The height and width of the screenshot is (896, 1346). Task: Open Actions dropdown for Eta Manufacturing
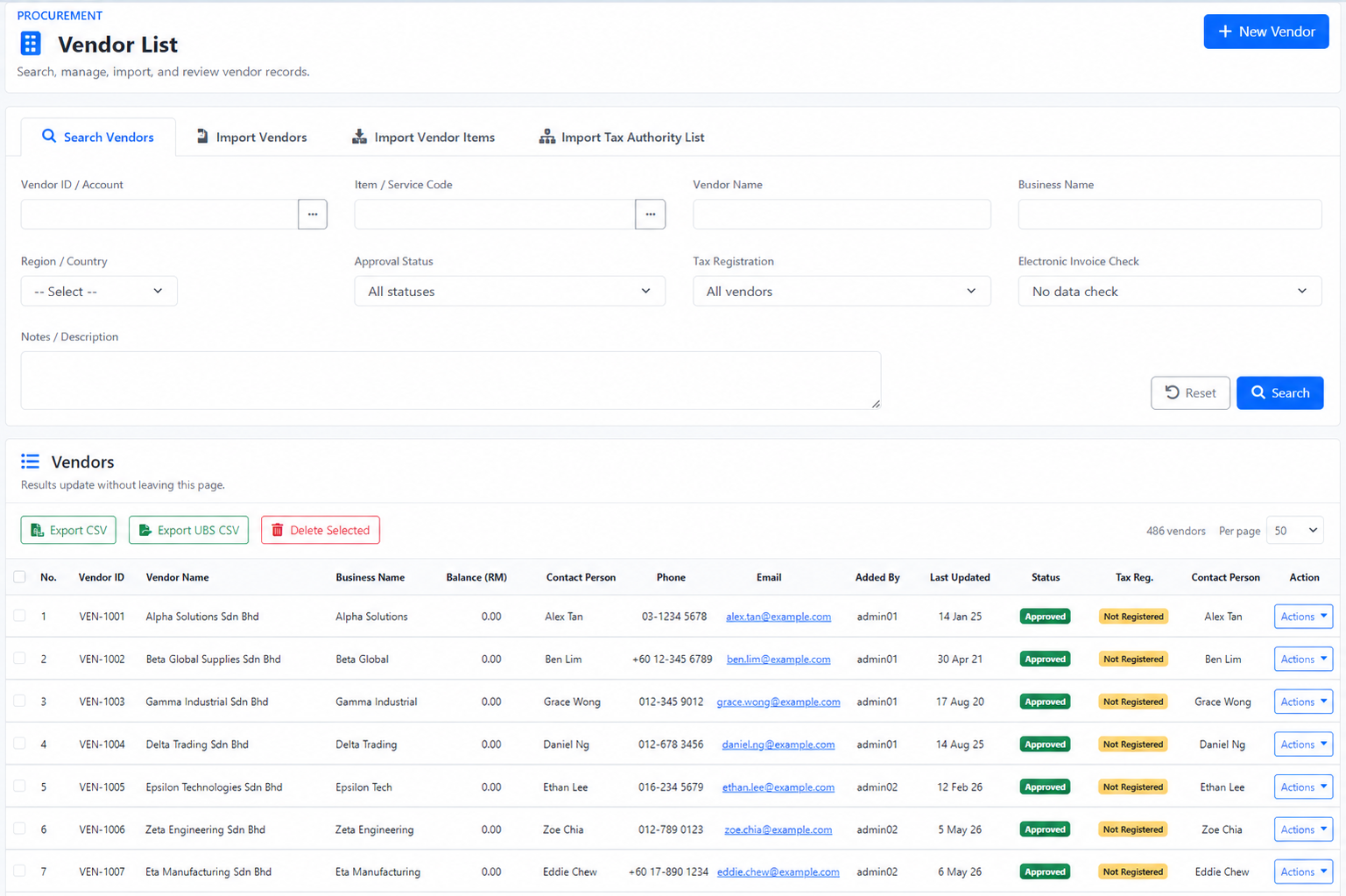[x=1303, y=871]
